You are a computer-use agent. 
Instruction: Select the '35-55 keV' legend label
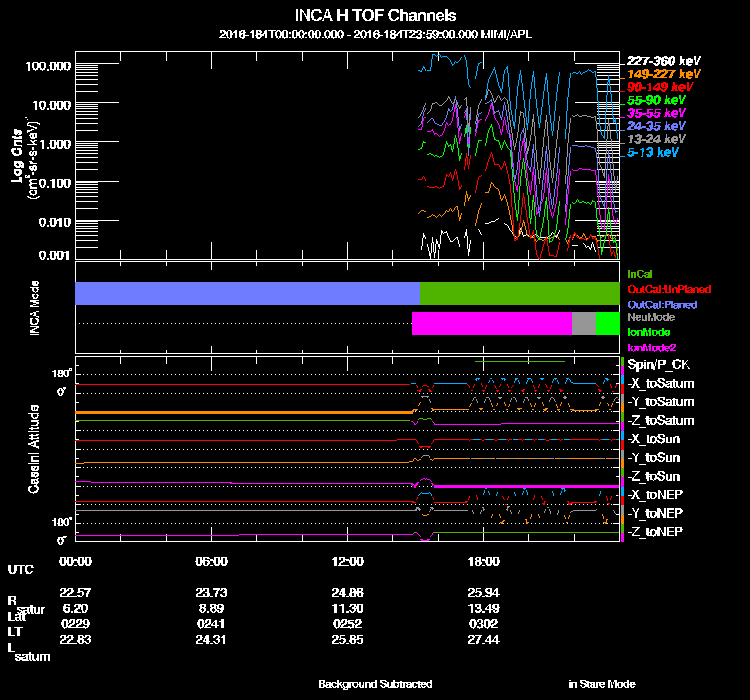pos(656,113)
